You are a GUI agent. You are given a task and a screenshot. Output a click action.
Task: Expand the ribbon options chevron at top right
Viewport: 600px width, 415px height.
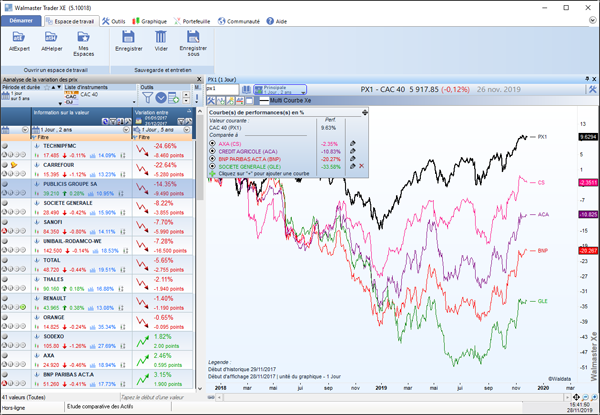[x=592, y=20]
